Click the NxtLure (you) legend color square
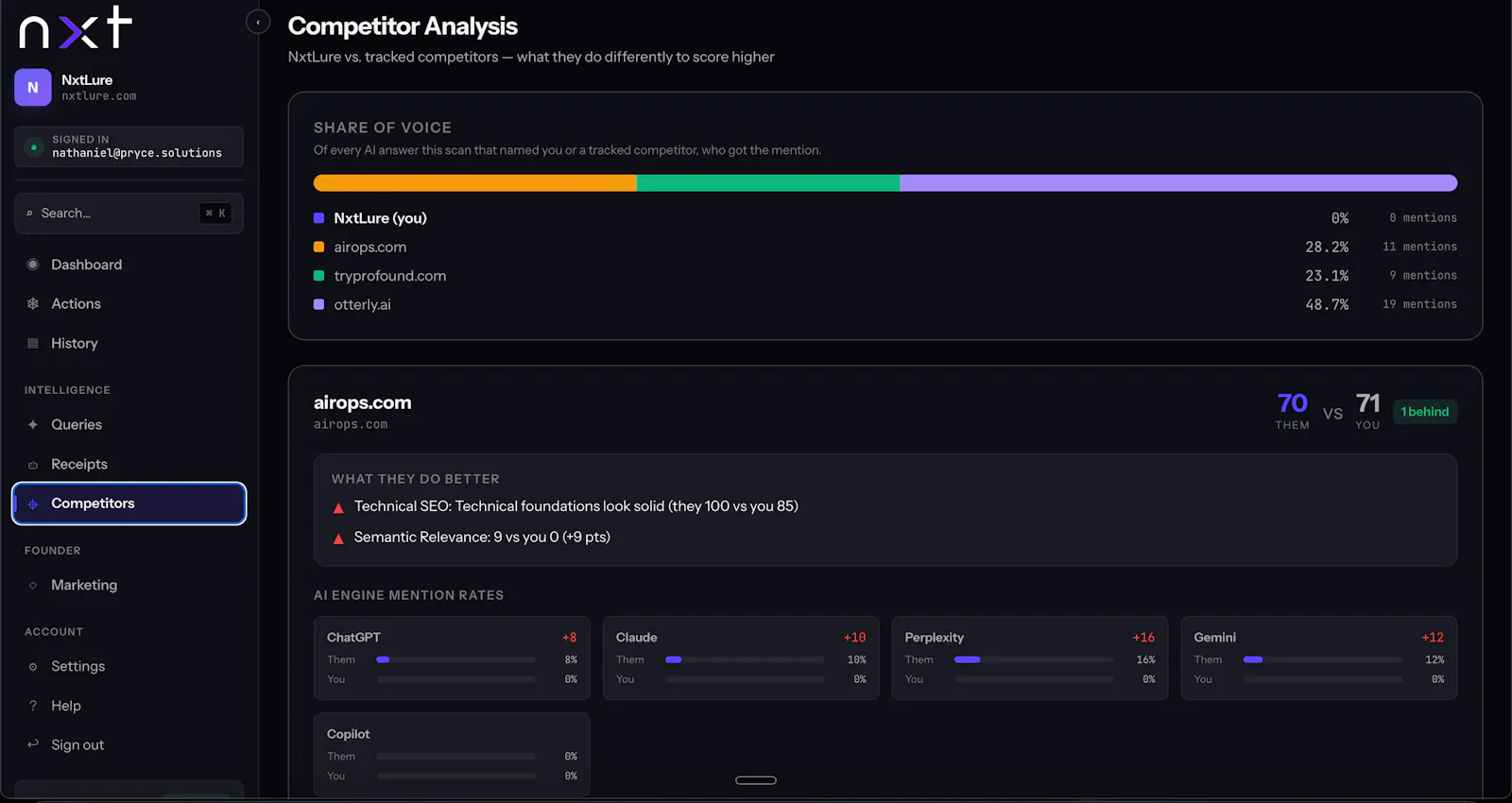Screen dimensions: 1512x803 click(x=319, y=218)
